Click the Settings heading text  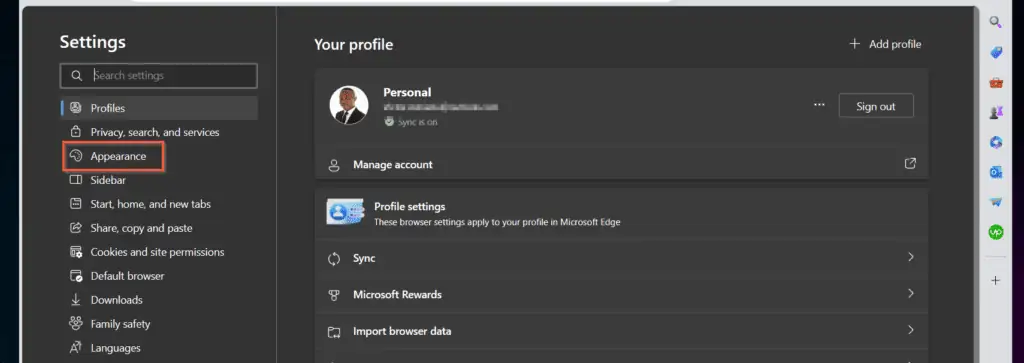click(93, 42)
